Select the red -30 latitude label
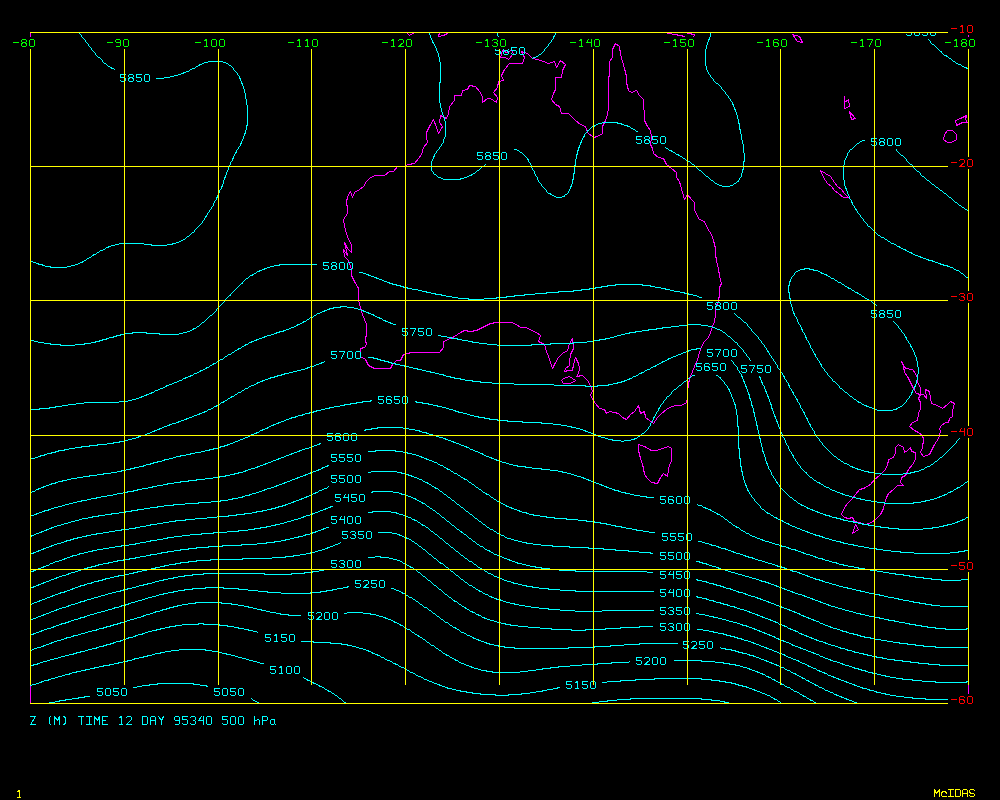The width and height of the screenshot is (1000, 800). tap(960, 298)
